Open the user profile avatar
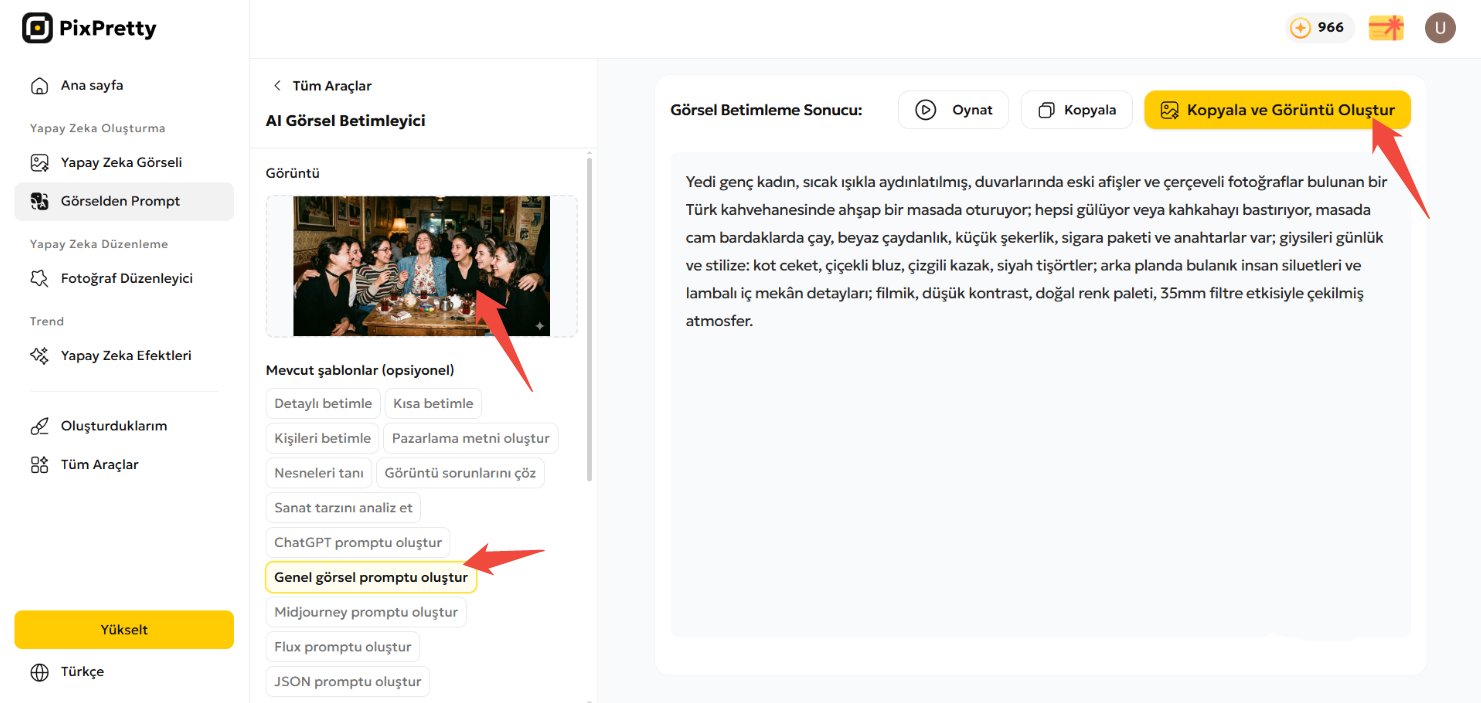1481x703 pixels. 1440,28
